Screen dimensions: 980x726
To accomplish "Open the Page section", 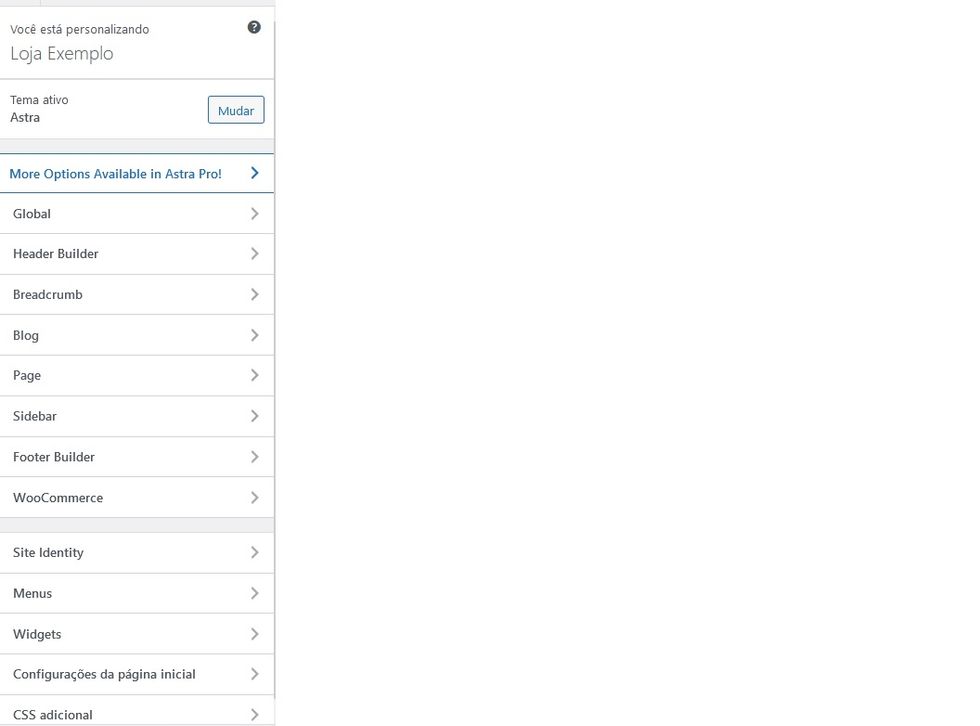I will (137, 375).
